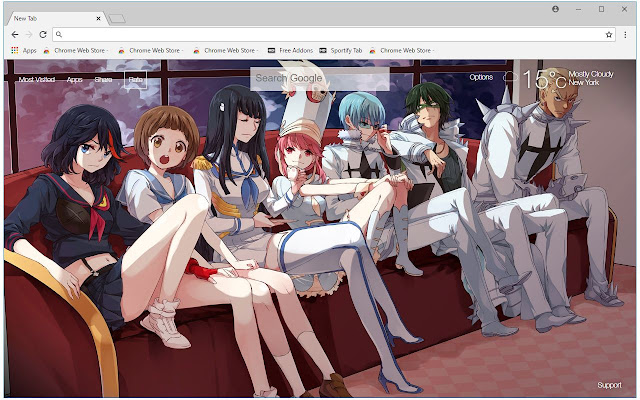Open the Free Addons bookmark
This screenshot has height=400, width=640.
pyautogui.click(x=291, y=51)
